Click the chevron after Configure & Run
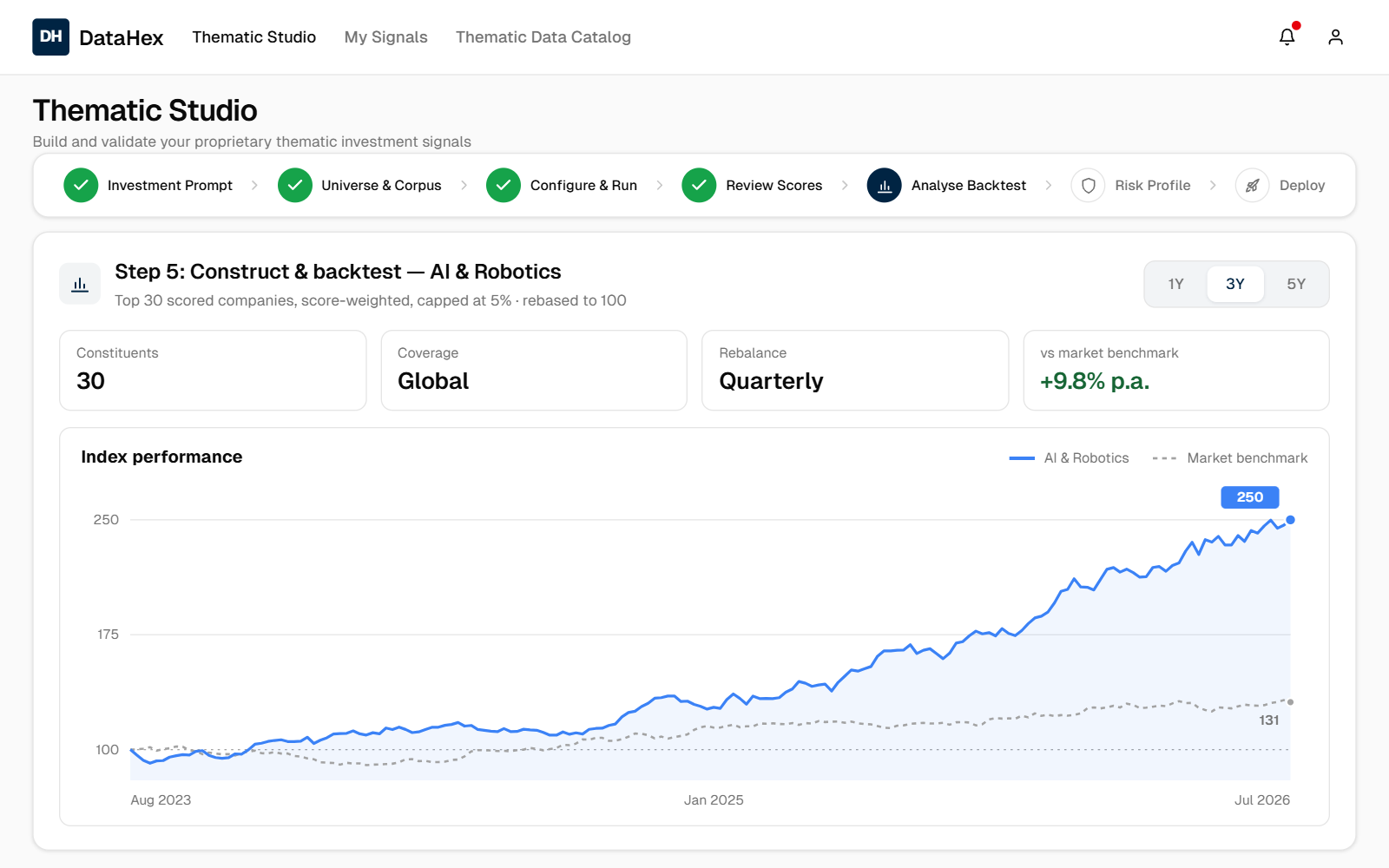The height and width of the screenshot is (868, 1389). coord(660,185)
